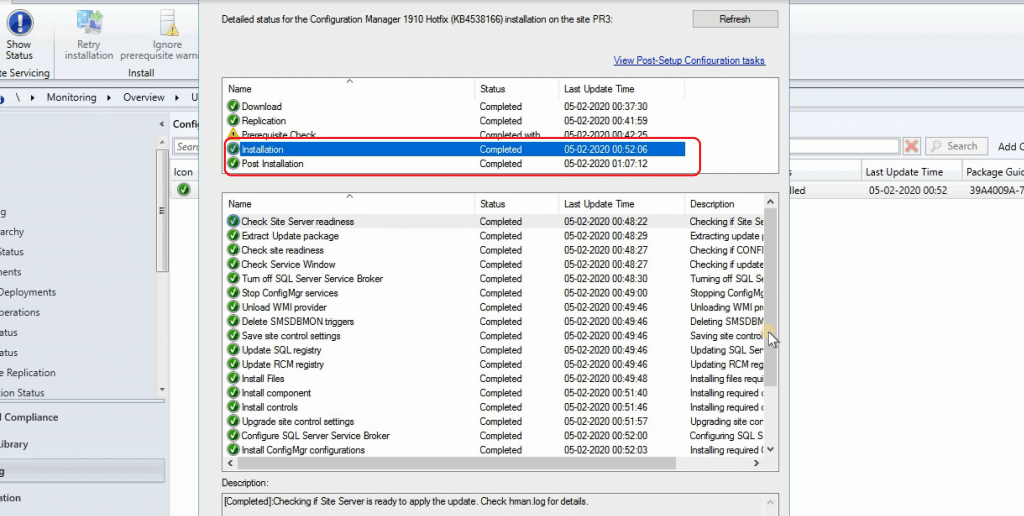
Task: Select the Update RCM registry step row
Action: (494, 364)
